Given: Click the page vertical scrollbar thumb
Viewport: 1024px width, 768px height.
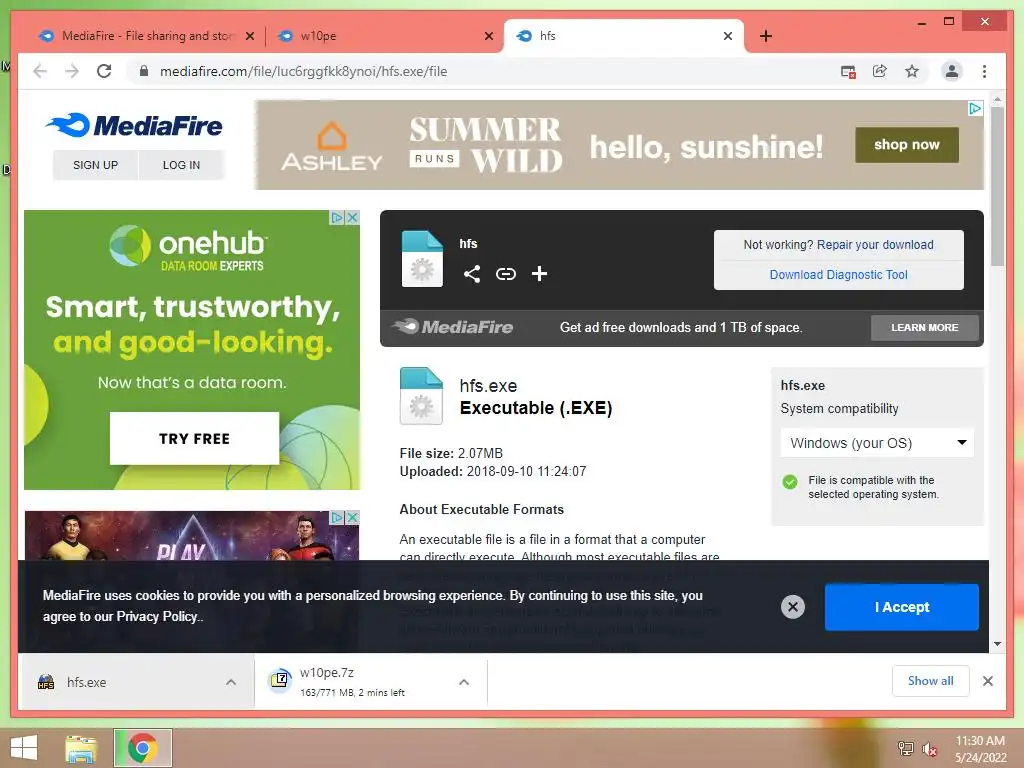Looking at the screenshot, I should [997, 185].
